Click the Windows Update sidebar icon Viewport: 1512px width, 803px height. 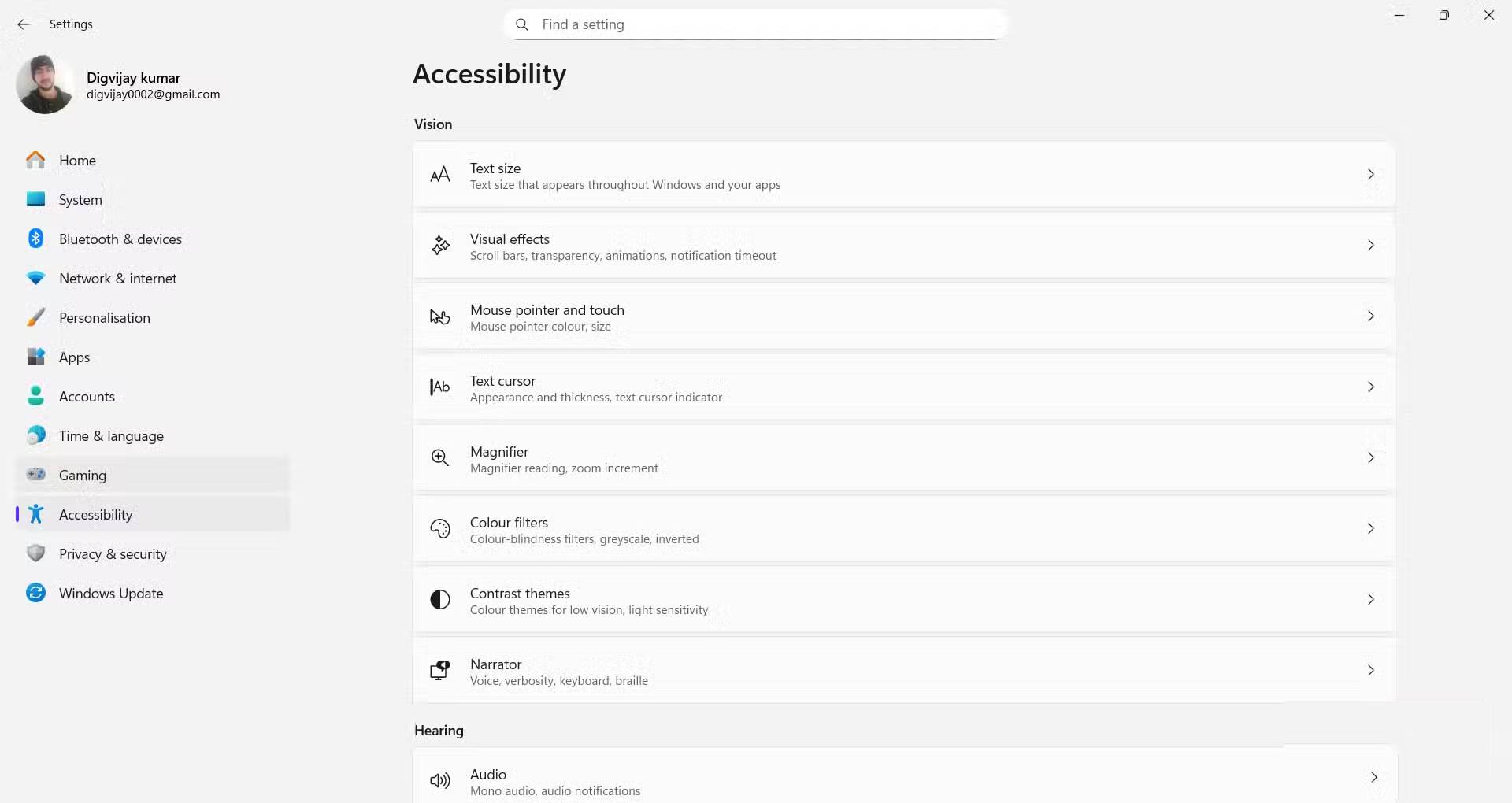[x=36, y=593]
